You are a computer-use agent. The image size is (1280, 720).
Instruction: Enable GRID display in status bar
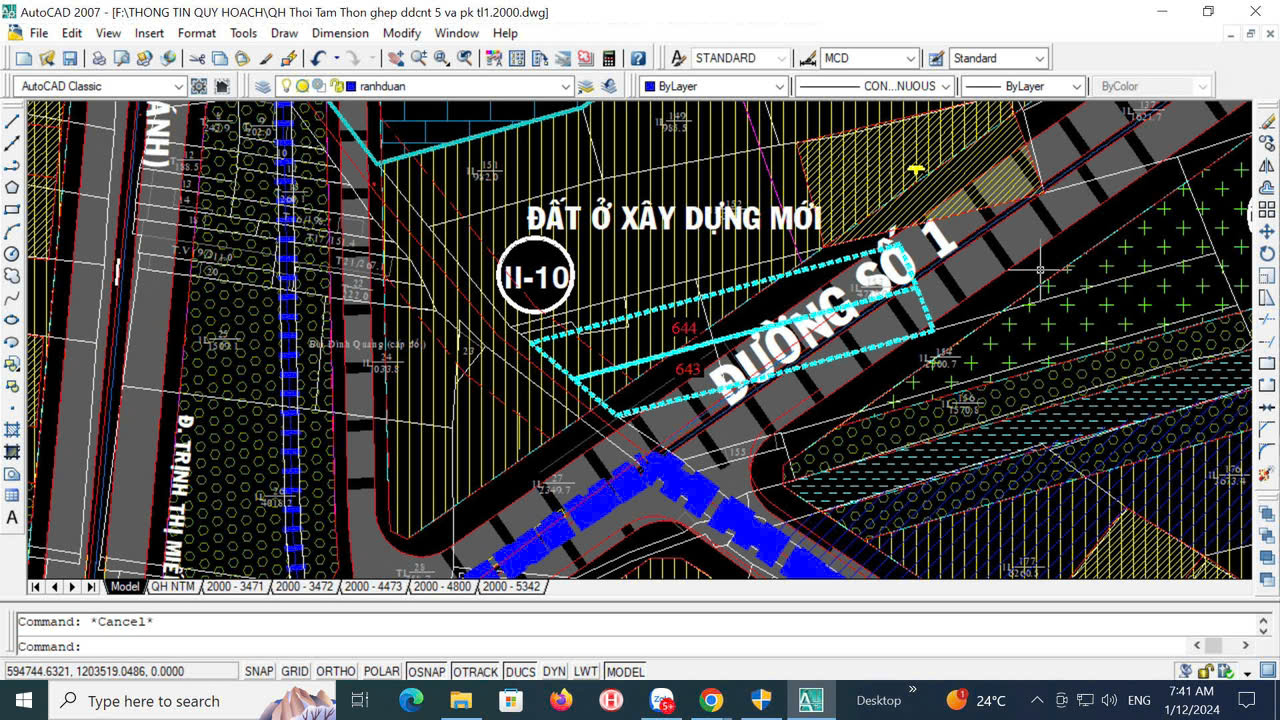pos(294,672)
